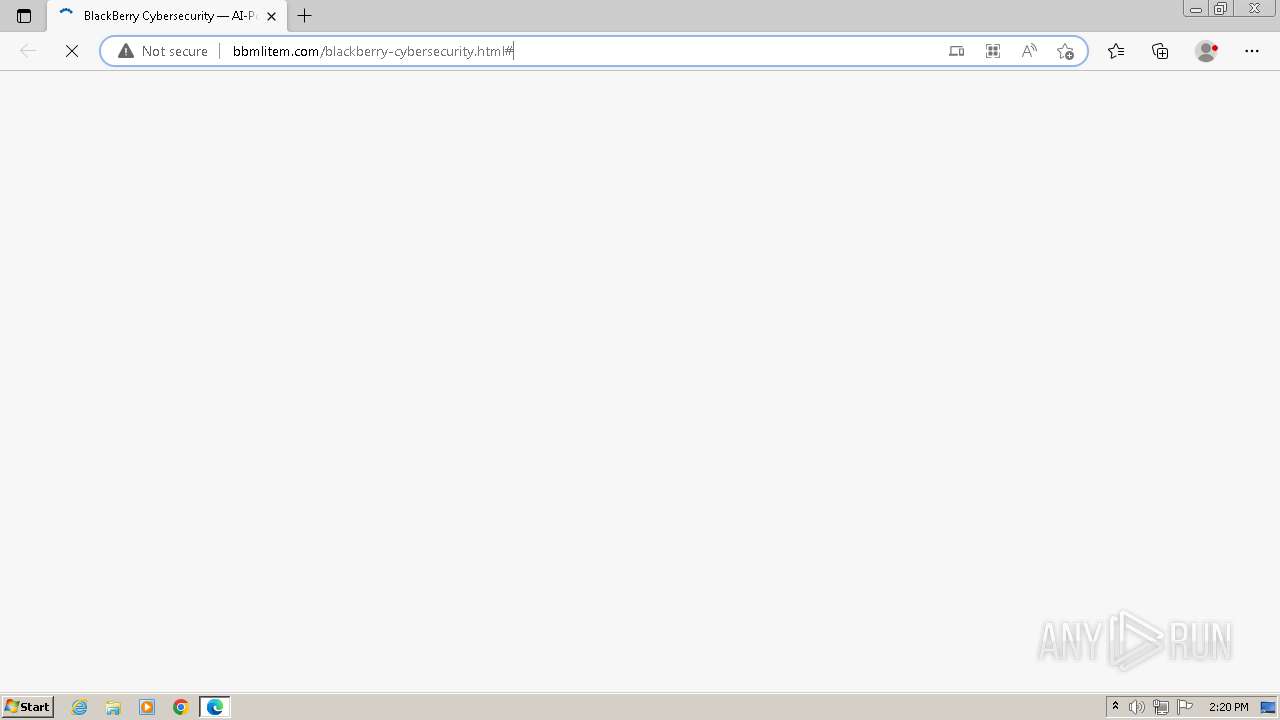Open the volume speaker tray icon
Screen dimensions: 1280x720
tap(1137, 707)
